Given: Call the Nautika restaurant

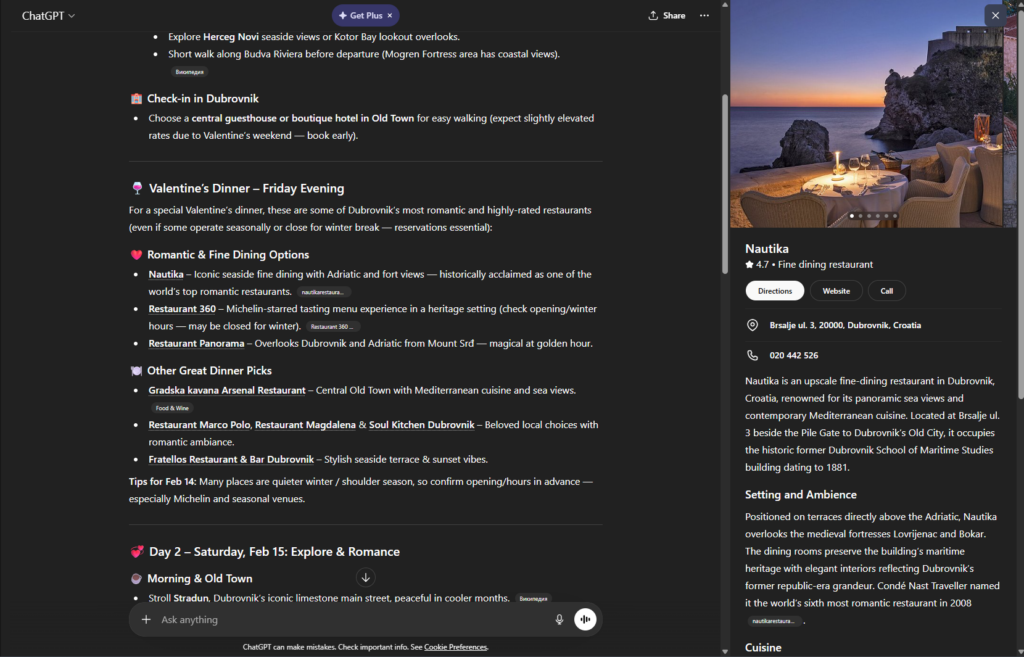Looking at the screenshot, I should tap(886, 290).
